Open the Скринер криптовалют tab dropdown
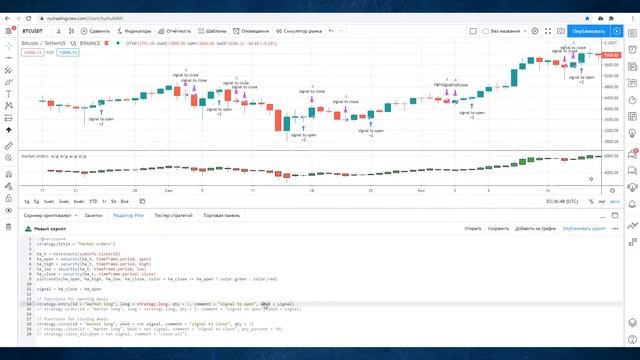Viewport: 640px width, 360px height. (50, 216)
